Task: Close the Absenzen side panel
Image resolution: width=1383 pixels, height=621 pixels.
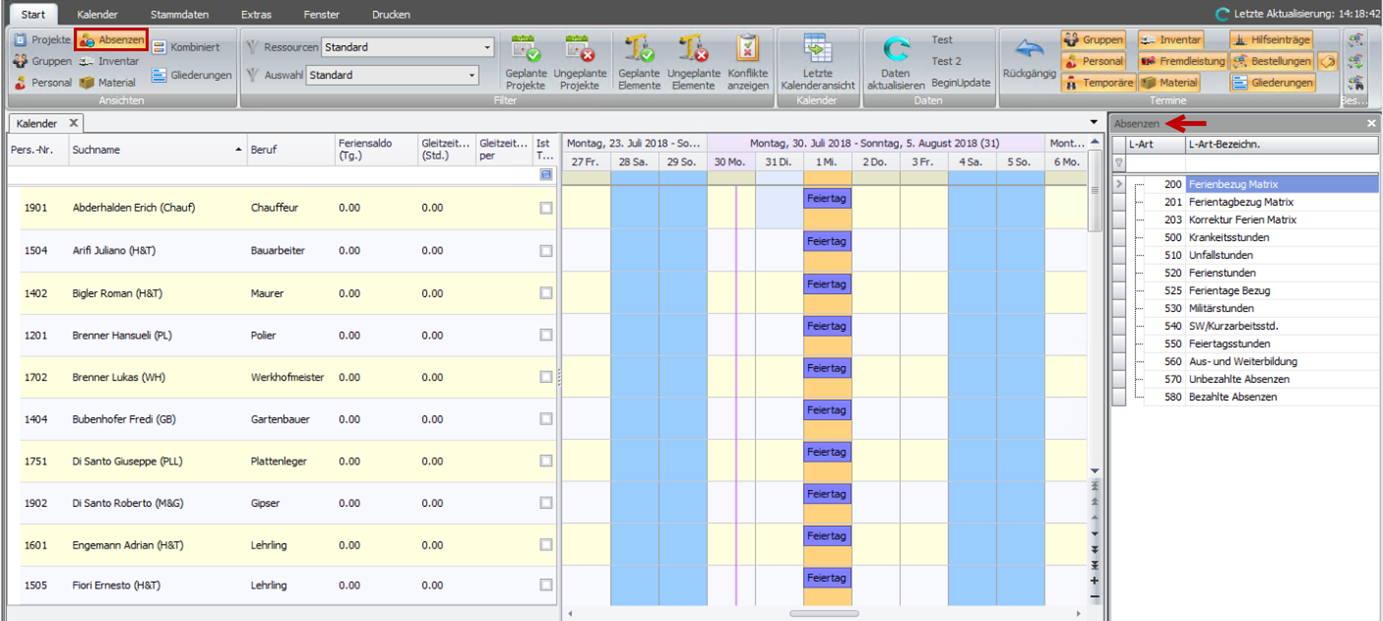Action: coord(1372,123)
